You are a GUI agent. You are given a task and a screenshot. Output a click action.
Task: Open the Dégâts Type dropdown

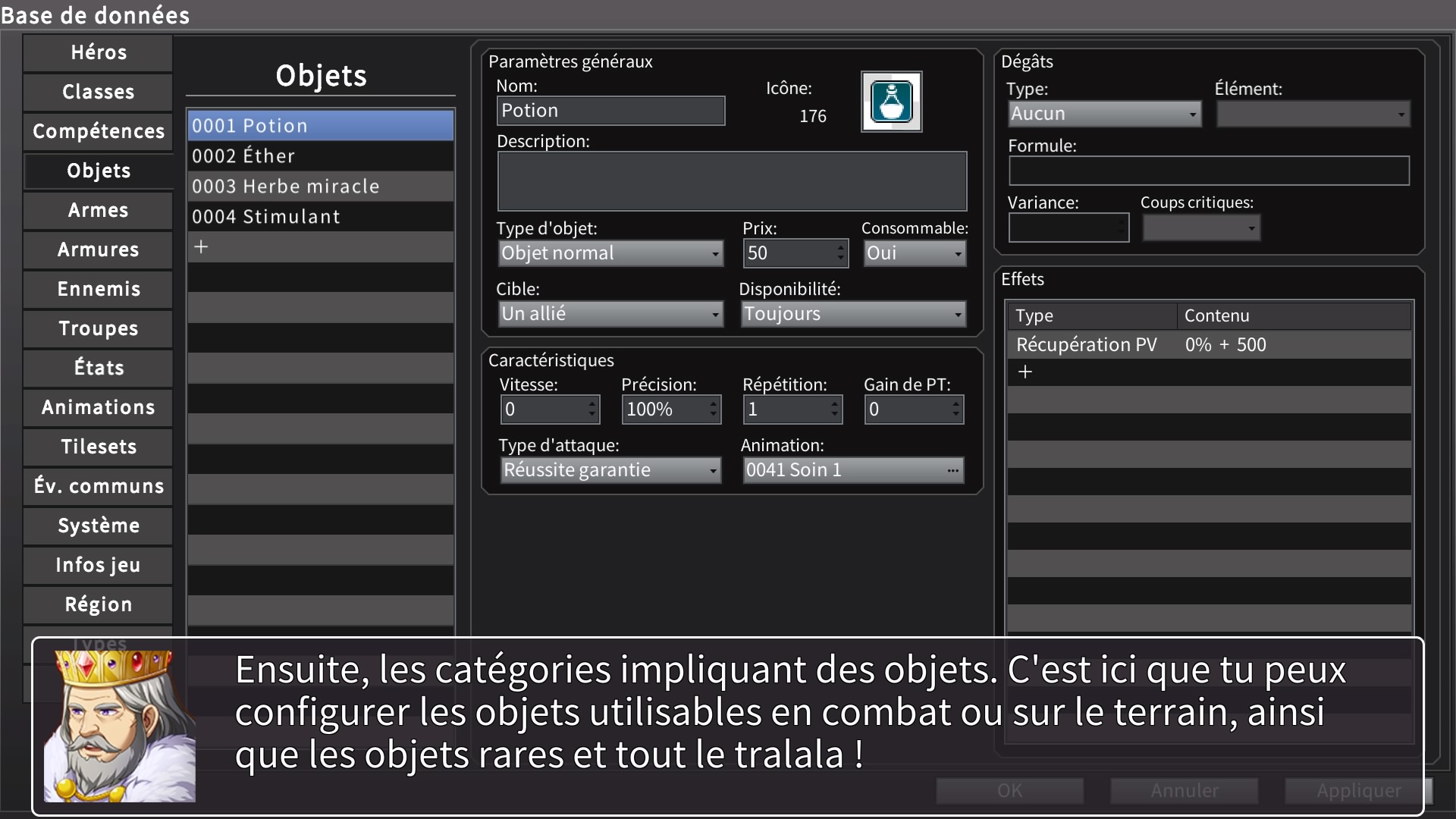pyautogui.click(x=1105, y=114)
